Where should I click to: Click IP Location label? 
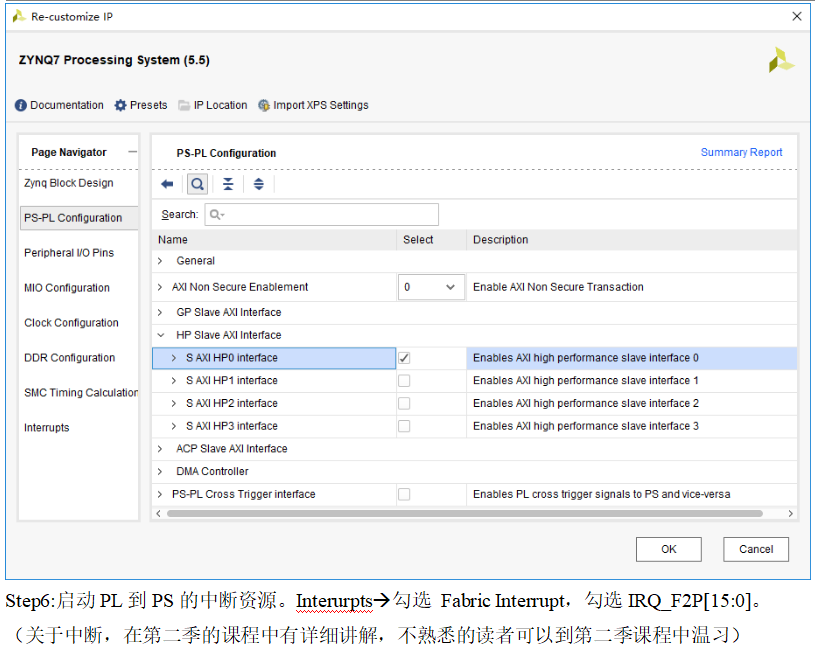pos(220,105)
